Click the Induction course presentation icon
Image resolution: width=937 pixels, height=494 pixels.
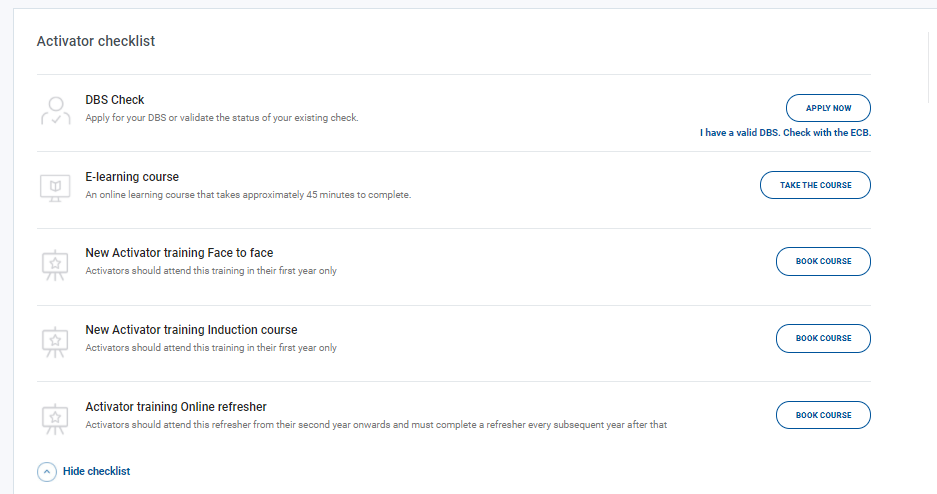point(55,341)
